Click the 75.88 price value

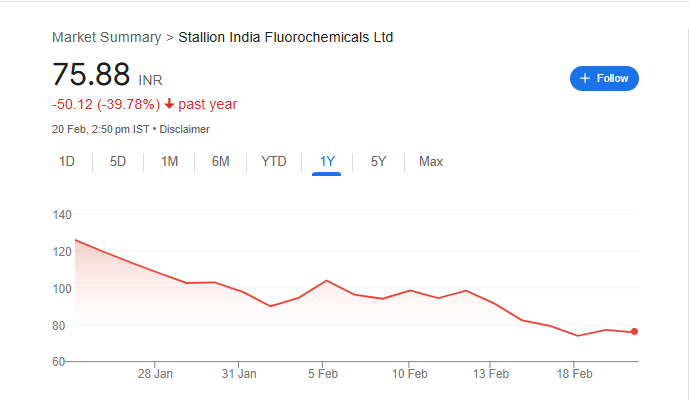click(91, 74)
